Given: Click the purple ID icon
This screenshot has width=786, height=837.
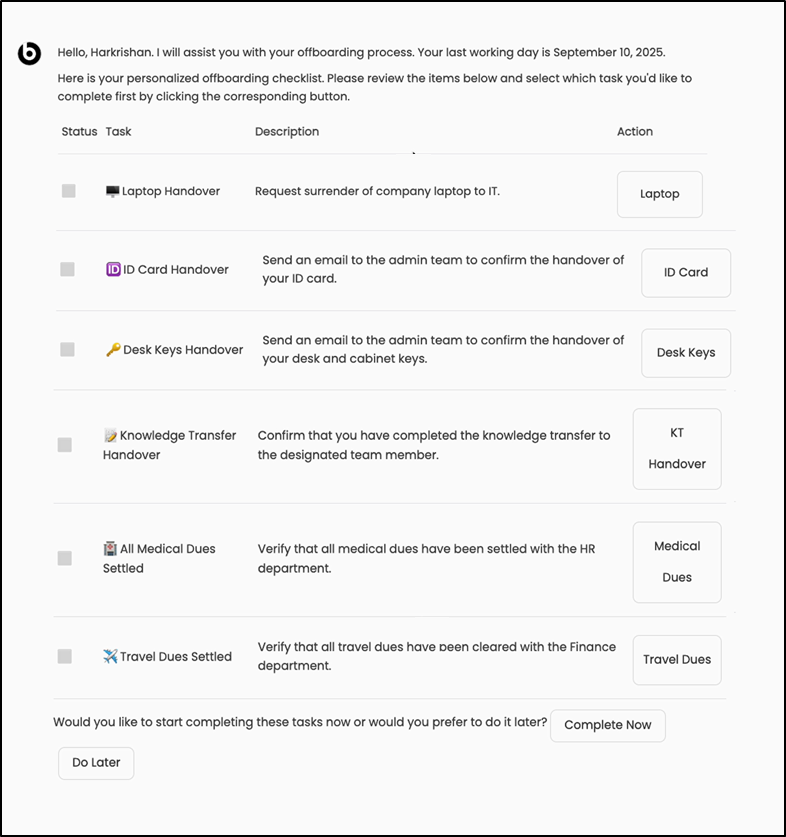Looking at the screenshot, I should pyautogui.click(x=113, y=269).
